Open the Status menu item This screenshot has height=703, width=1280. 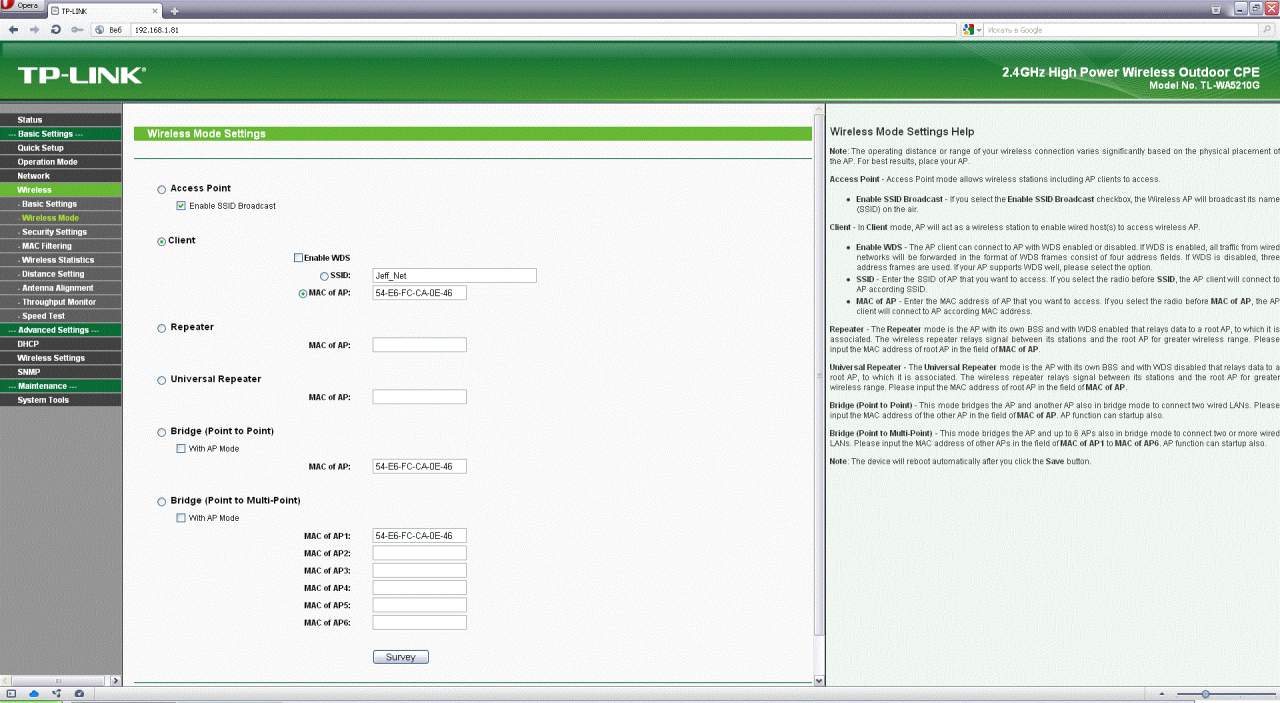coord(61,120)
